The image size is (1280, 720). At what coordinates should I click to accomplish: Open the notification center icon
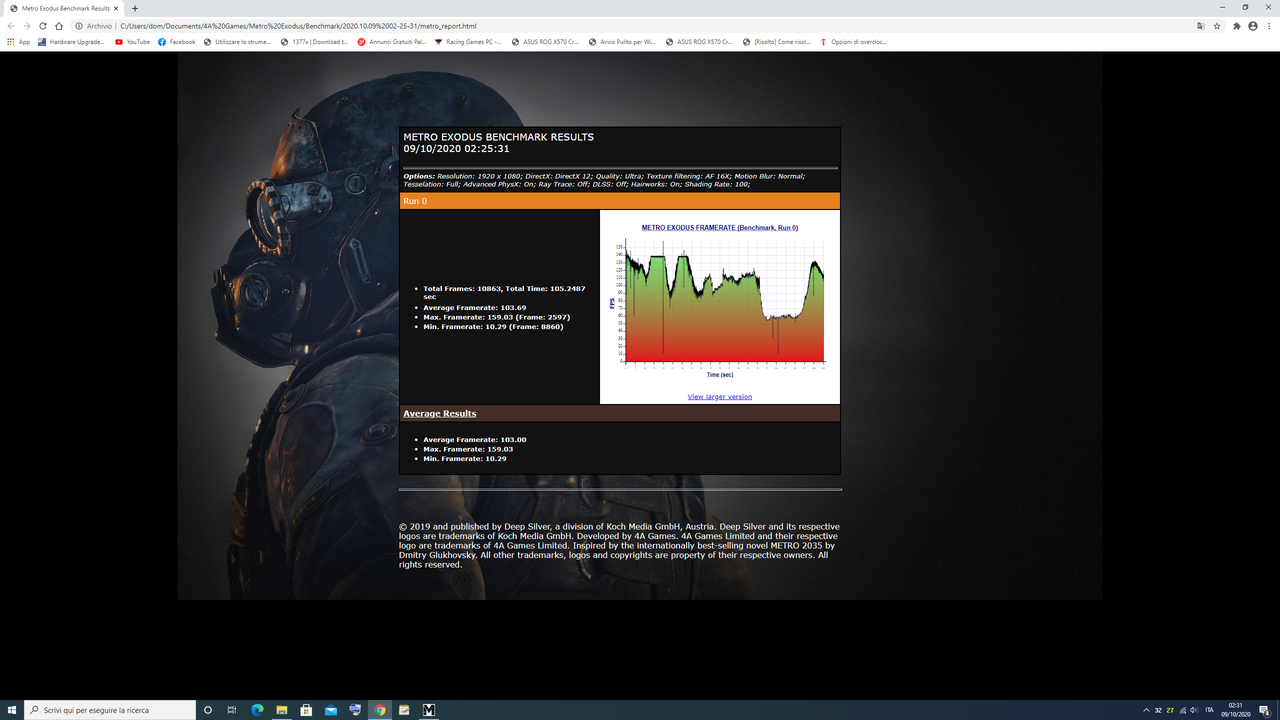(x=1265, y=710)
